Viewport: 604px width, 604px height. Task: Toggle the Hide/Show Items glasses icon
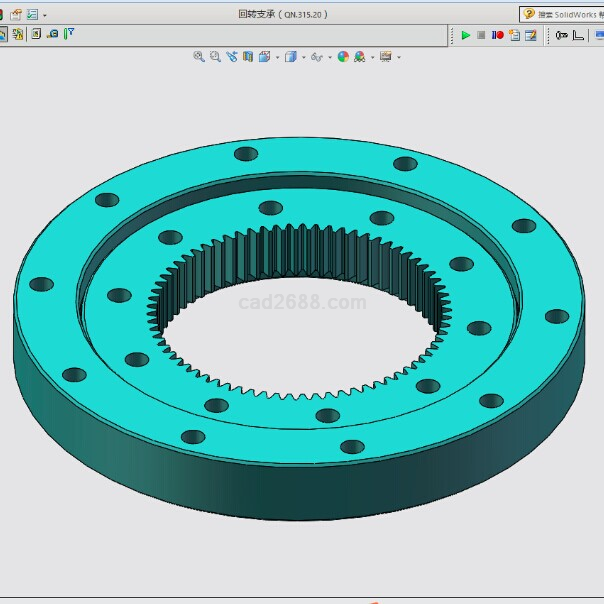click(317, 57)
